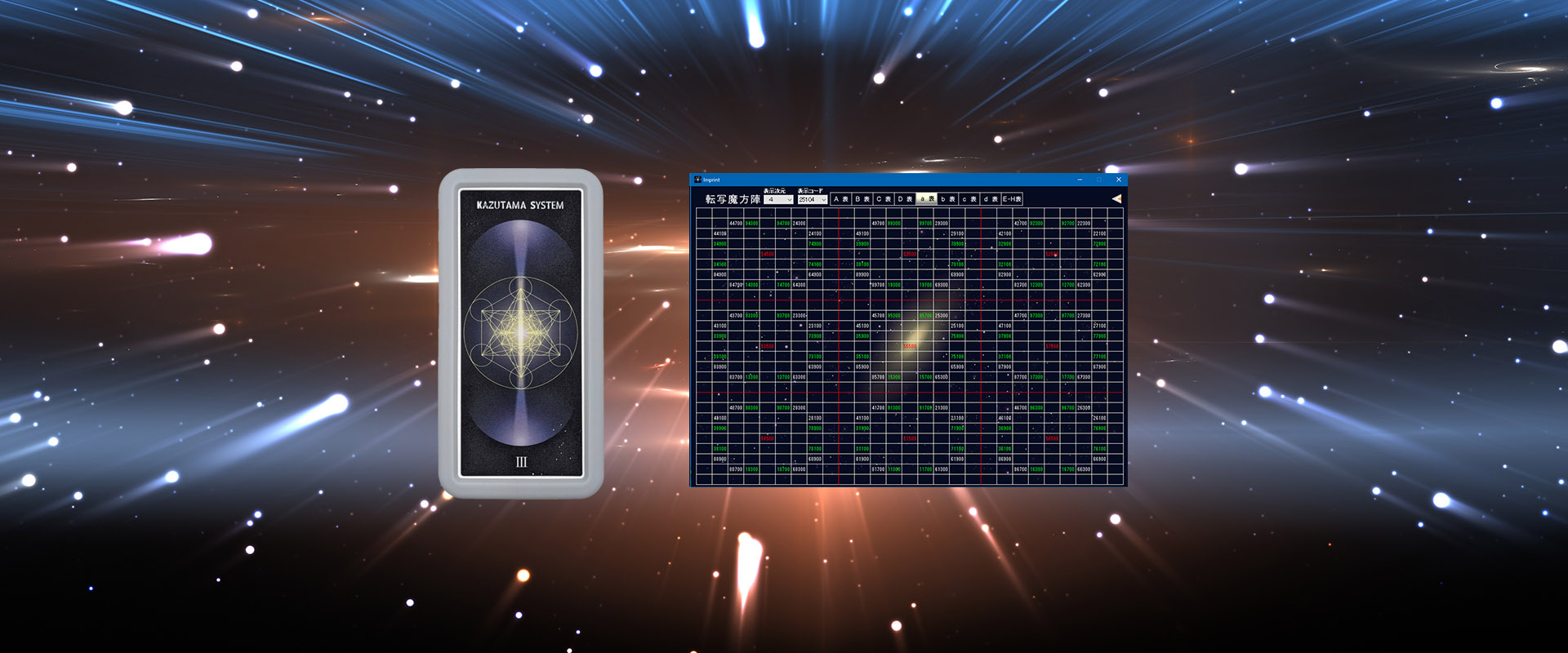Click grid cell 69300
Image resolution: width=1568 pixels, height=653 pixels.
point(942,285)
